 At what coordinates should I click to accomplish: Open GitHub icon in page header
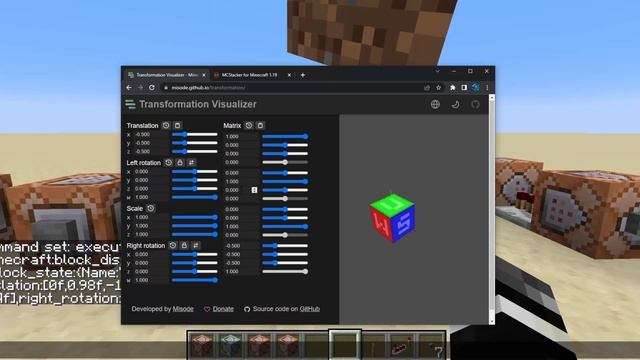(x=475, y=104)
